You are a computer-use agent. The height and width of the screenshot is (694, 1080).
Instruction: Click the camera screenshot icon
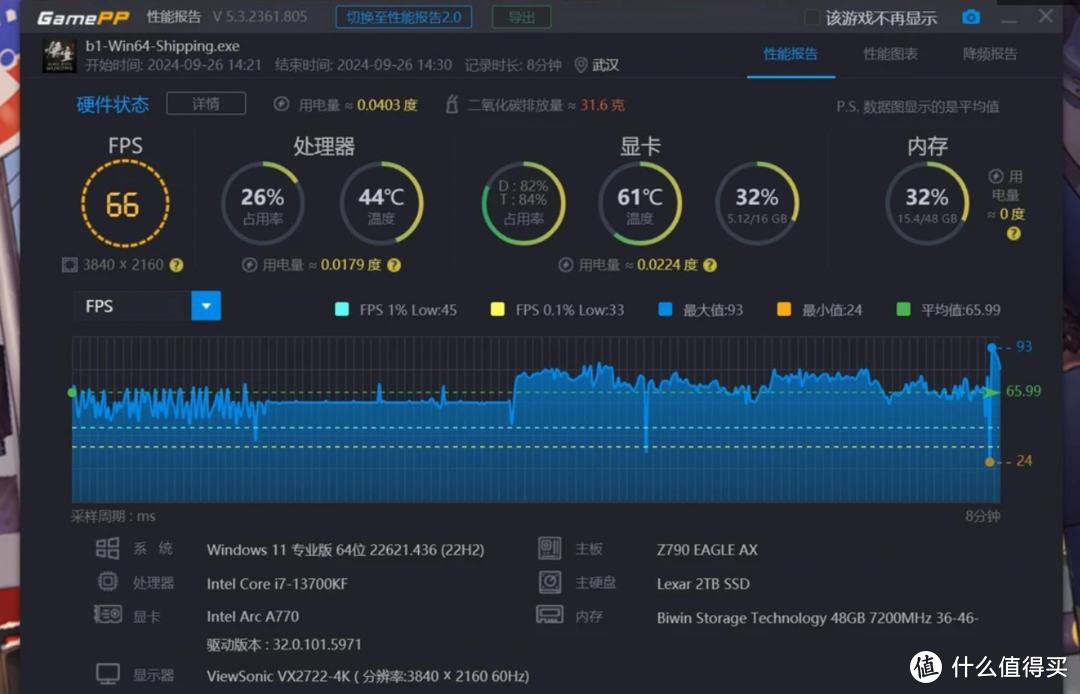click(x=970, y=17)
